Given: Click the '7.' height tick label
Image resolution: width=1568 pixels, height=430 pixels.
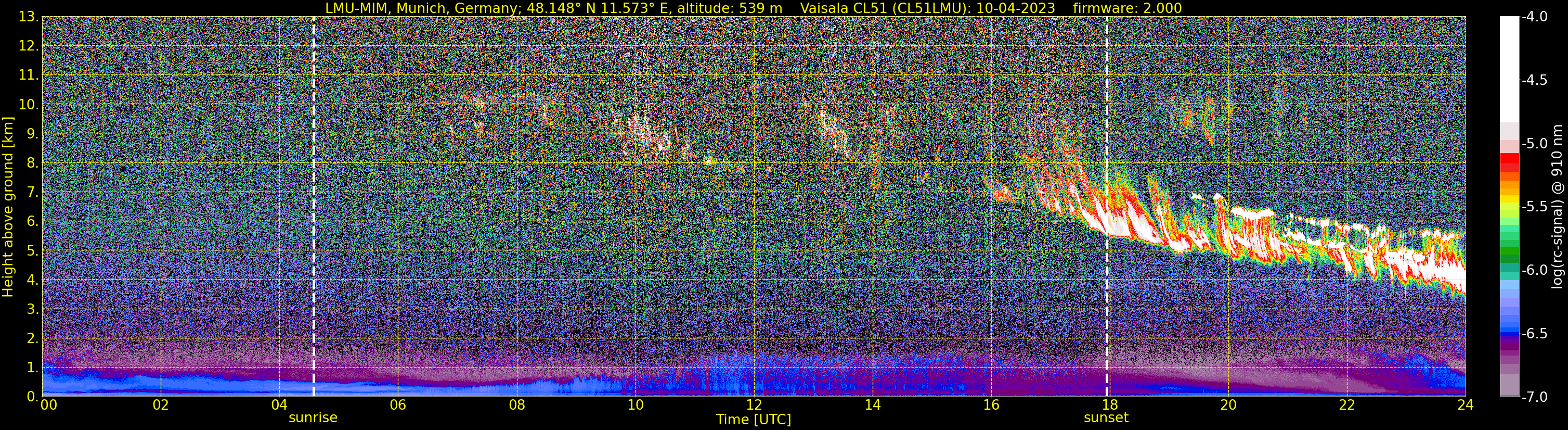Looking at the screenshot, I should click(x=32, y=193).
